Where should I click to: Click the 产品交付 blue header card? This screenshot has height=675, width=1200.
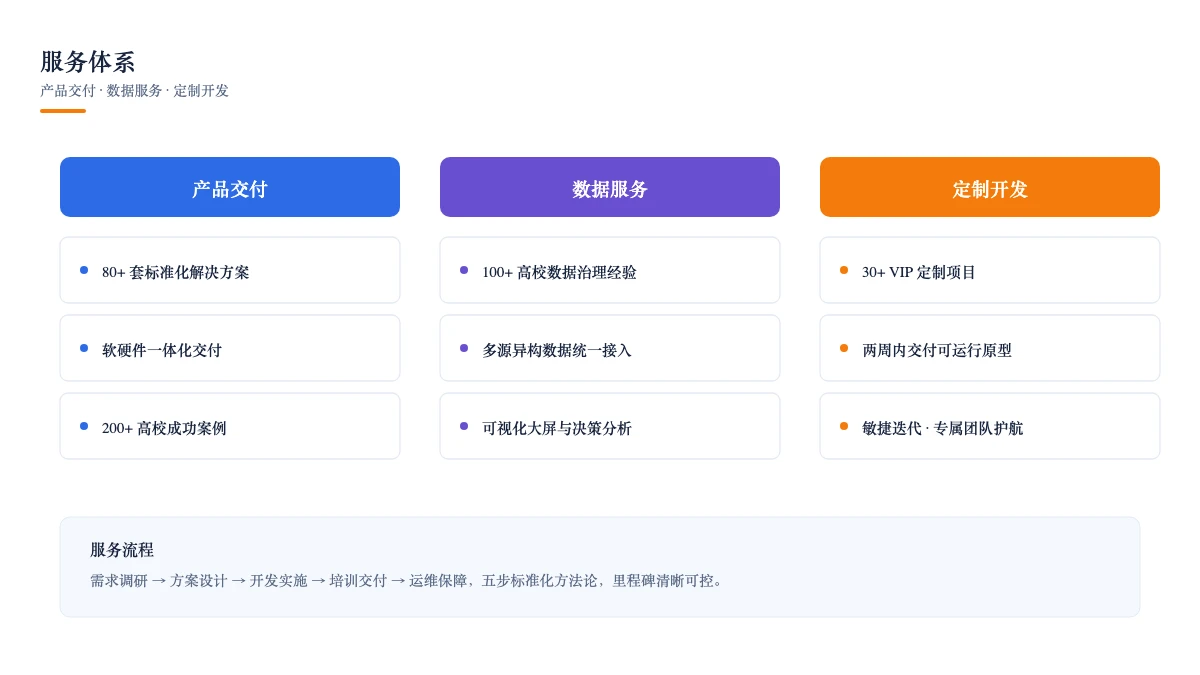tap(230, 187)
